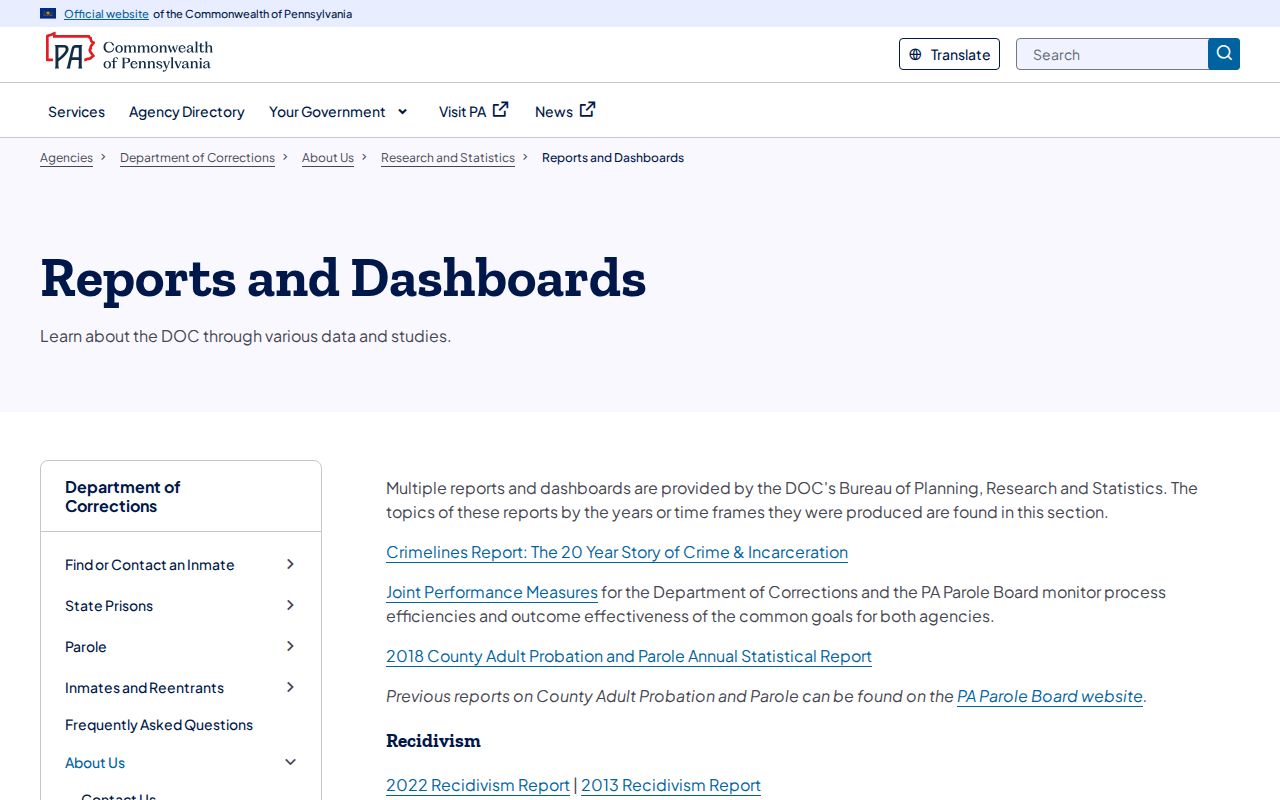Image resolution: width=1280 pixels, height=800 pixels.
Task: Open Visit PA navigation link
Action: [462, 112]
